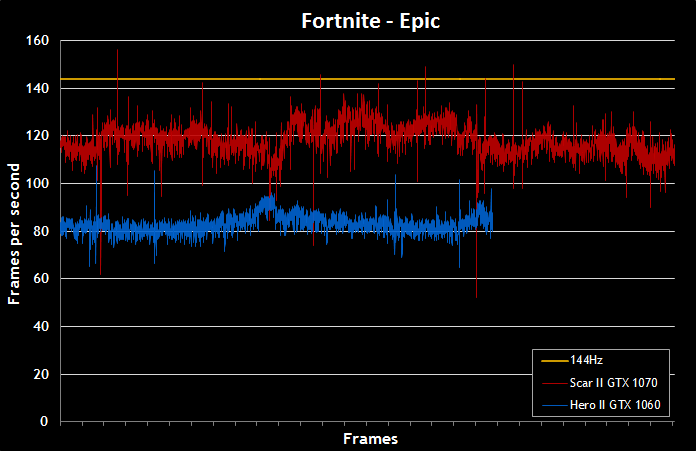Screen dimensions: 696x451
Task: Click the "160" y-axis label
Action: [x=37, y=40]
